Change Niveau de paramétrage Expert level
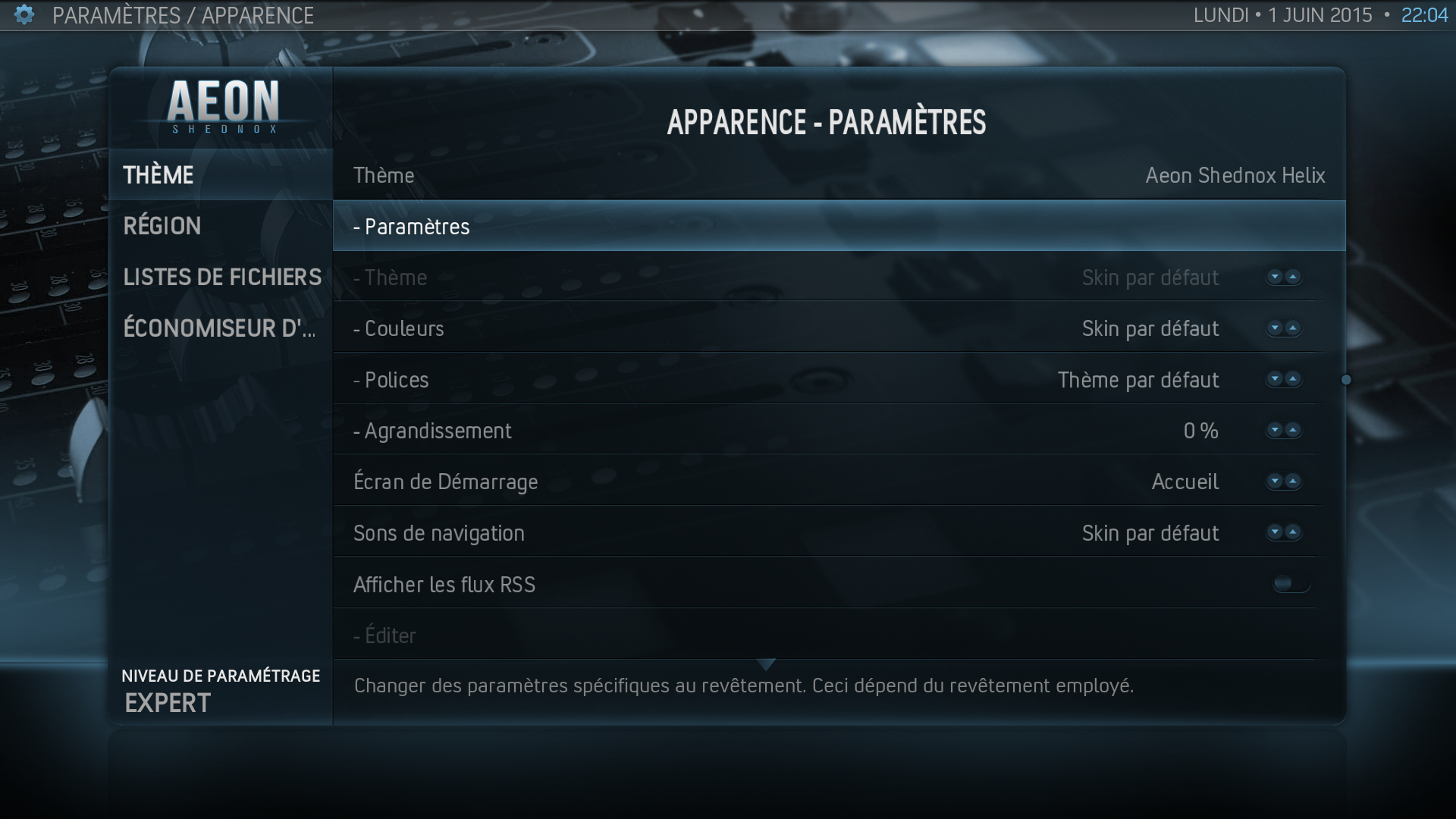The image size is (1456, 819). coord(221,692)
